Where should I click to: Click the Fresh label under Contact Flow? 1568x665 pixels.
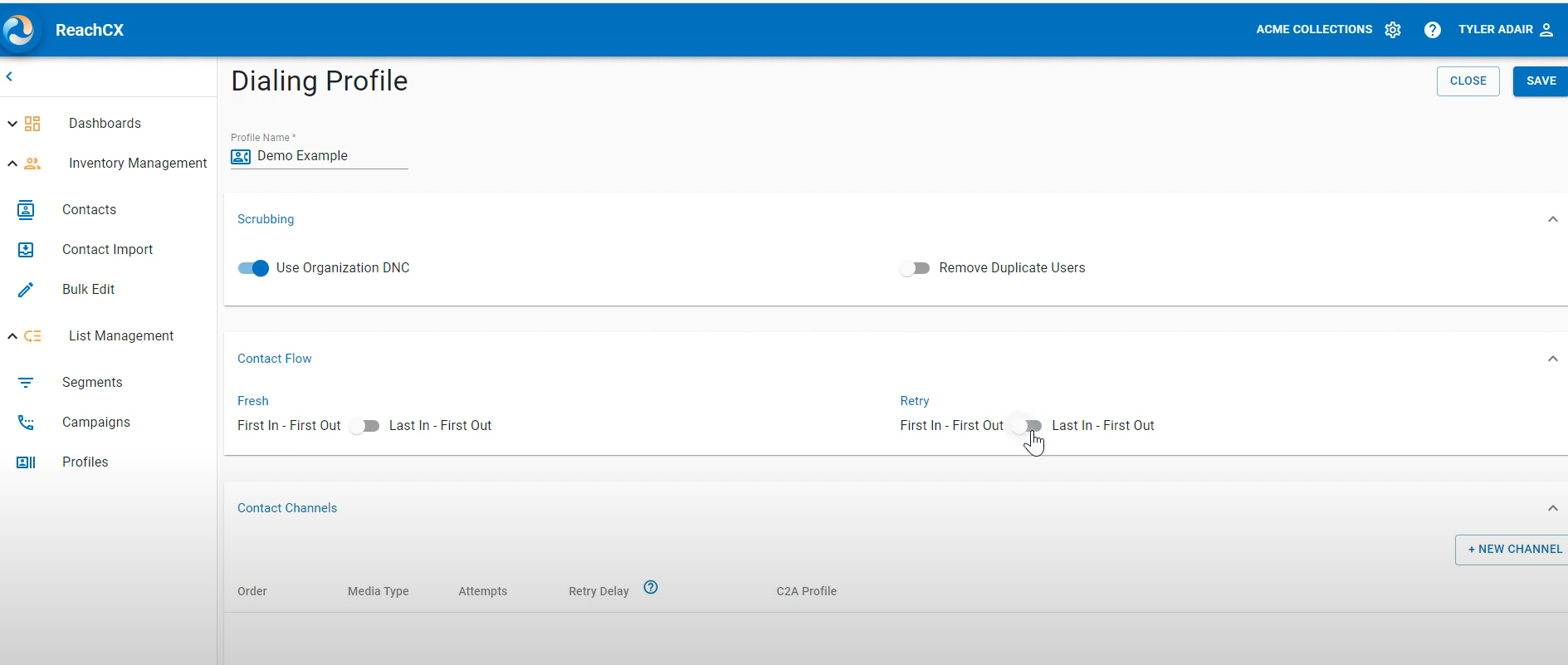[x=253, y=401]
